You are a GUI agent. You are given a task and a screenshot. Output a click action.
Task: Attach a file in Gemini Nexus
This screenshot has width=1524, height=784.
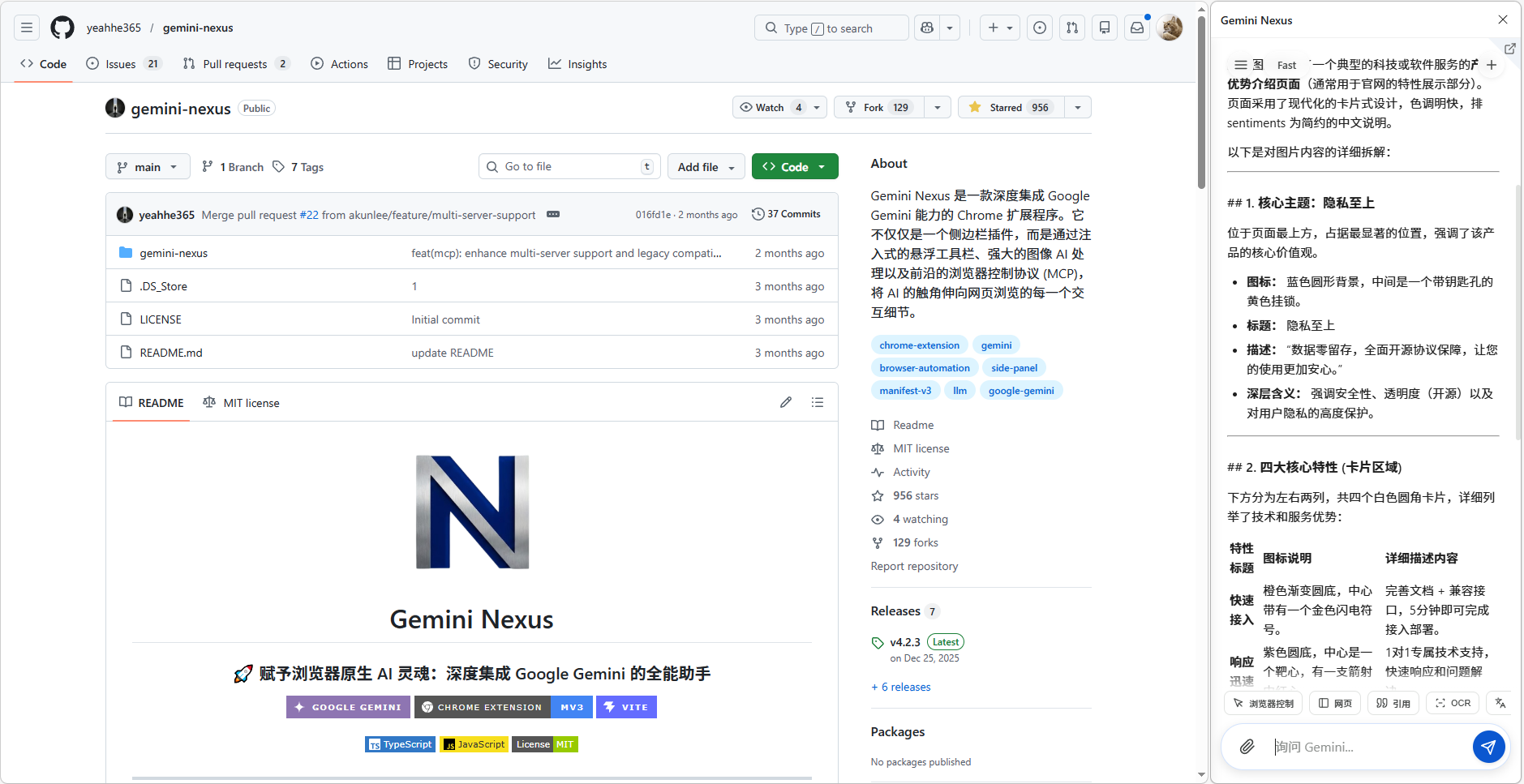[1247, 747]
